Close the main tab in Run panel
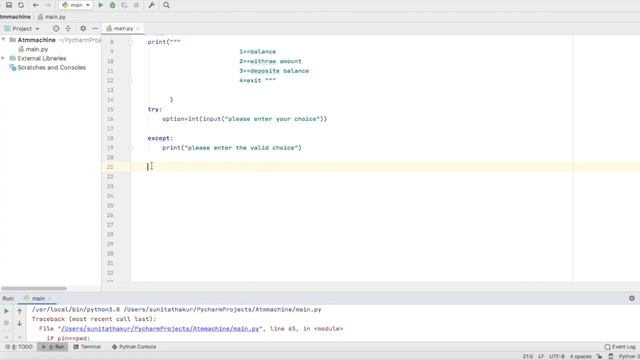 click(50, 298)
